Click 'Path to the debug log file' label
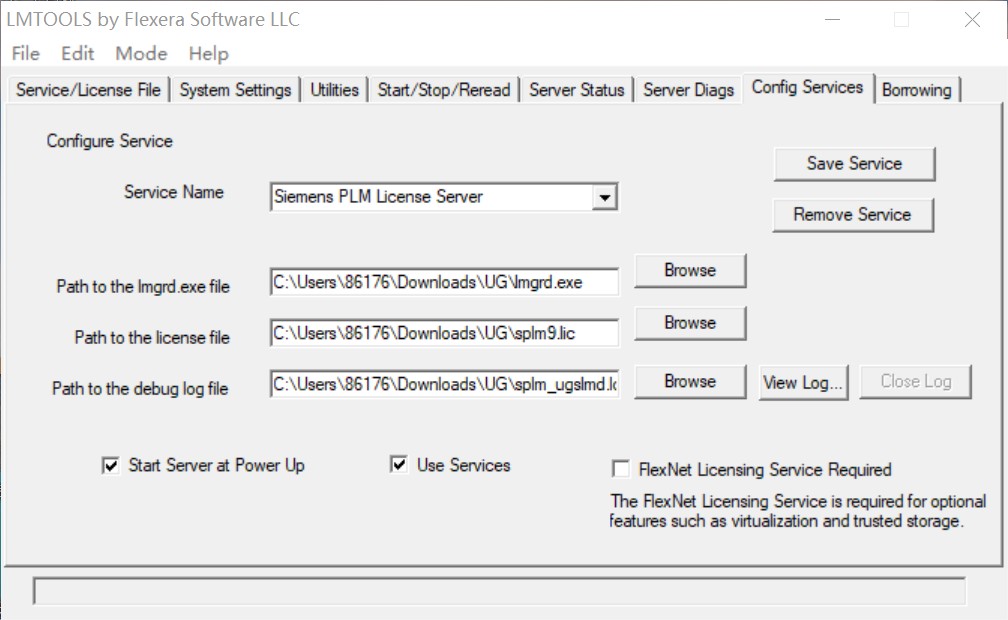This screenshot has height=620, width=1008. click(x=140, y=389)
